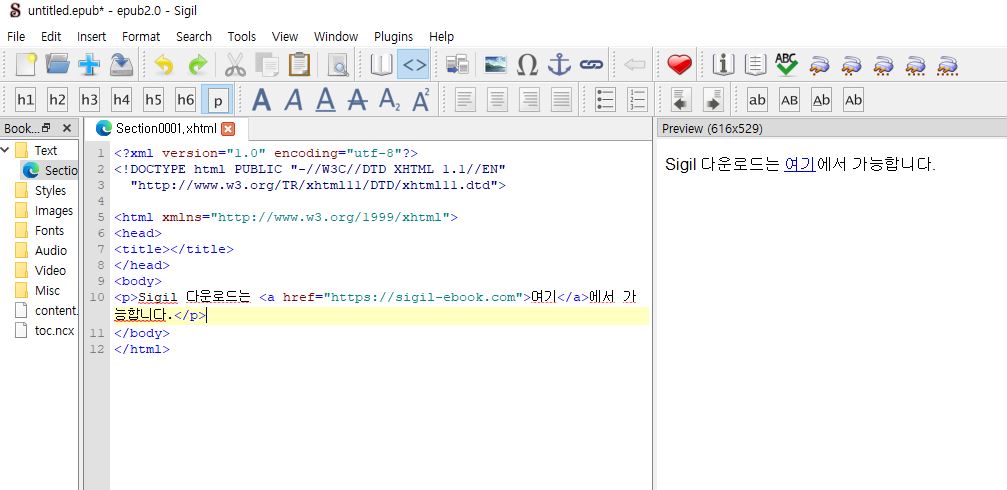The width and height of the screenshot is (1007, 490).
Task: Open the Metadata Editor icon
Action: click(x=724, y=64)
